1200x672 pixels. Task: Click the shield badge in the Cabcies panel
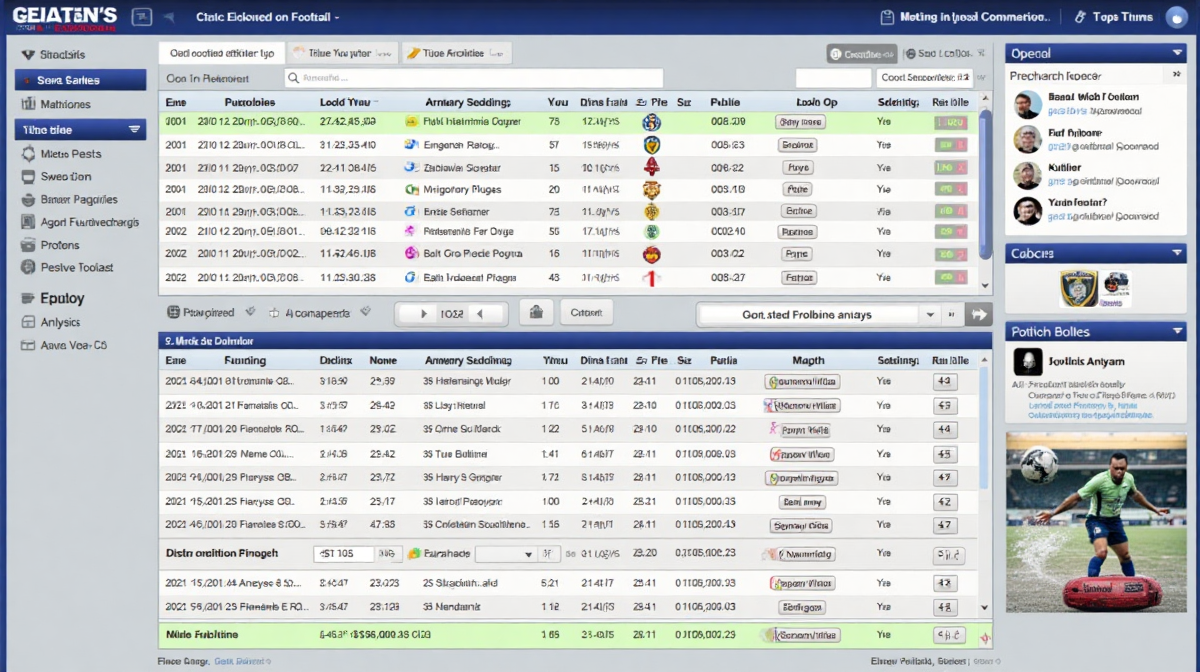[1078, 288]
